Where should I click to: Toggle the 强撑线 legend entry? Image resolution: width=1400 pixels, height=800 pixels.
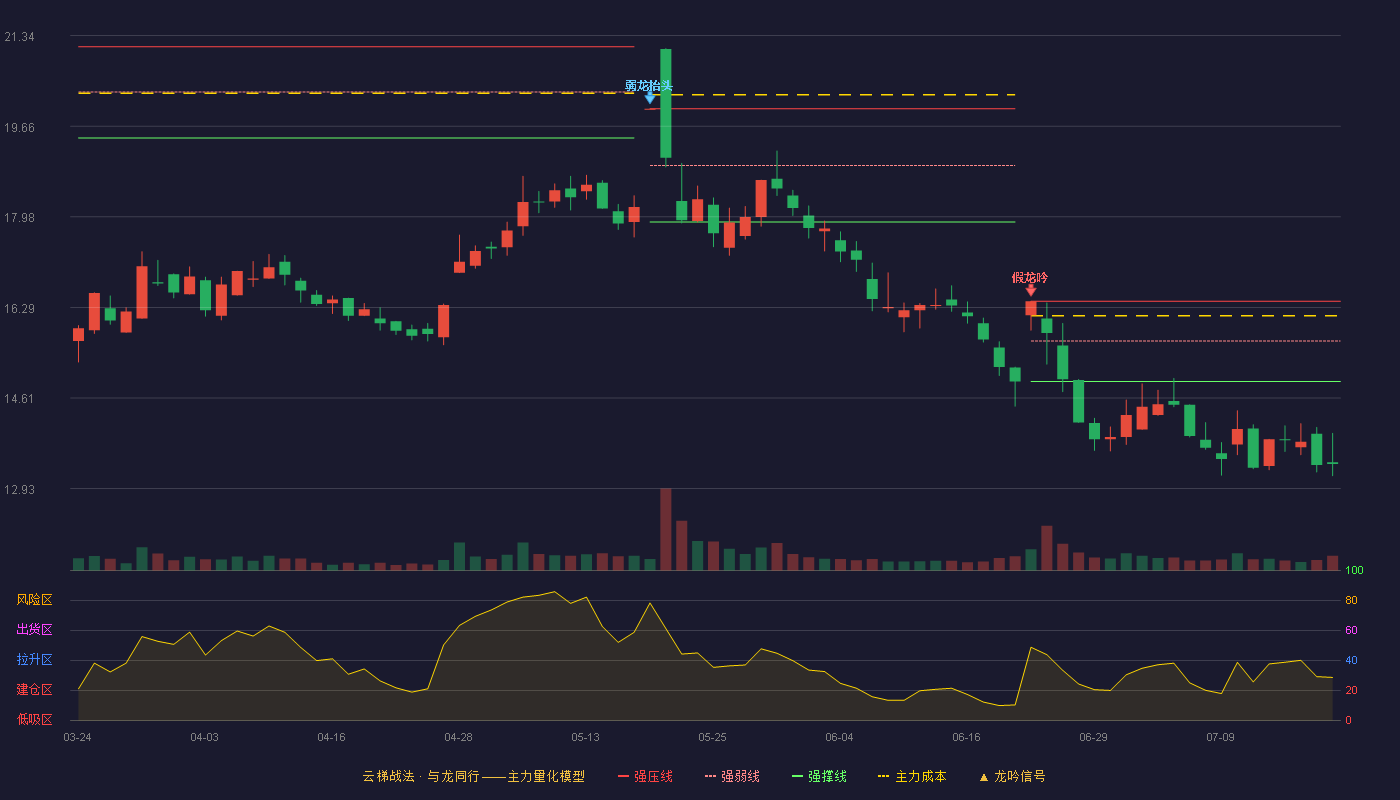pyautogui.click(x=819, y=776)
